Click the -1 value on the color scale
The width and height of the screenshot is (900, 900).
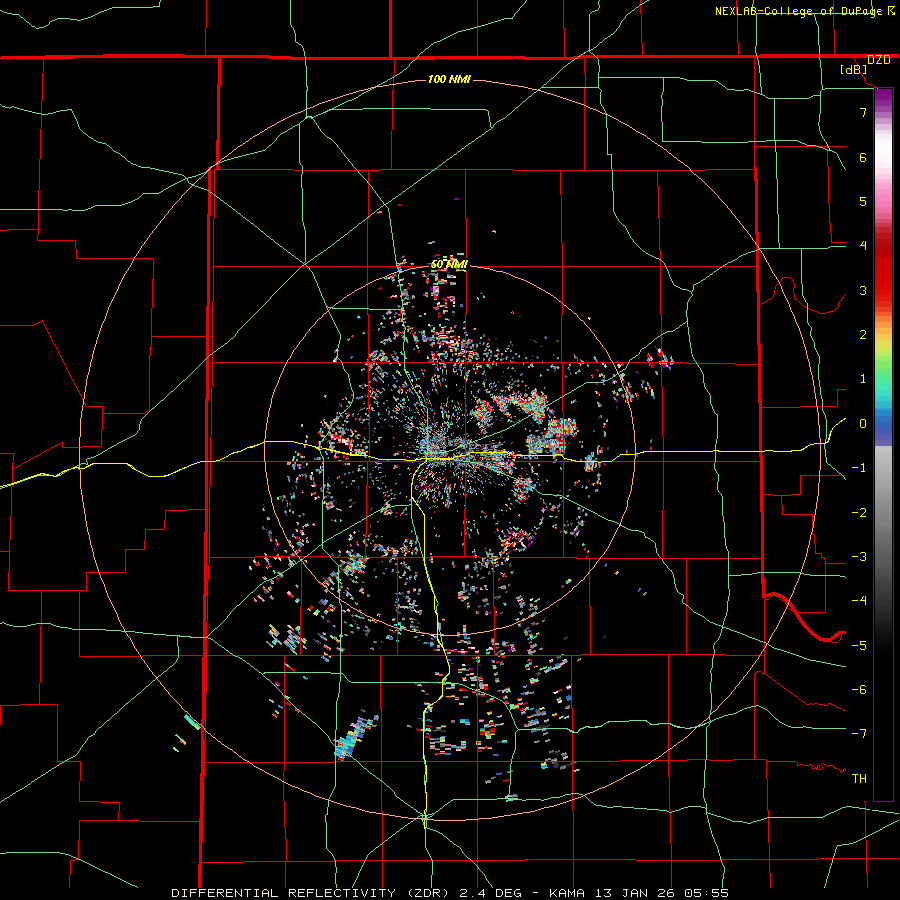859,468
